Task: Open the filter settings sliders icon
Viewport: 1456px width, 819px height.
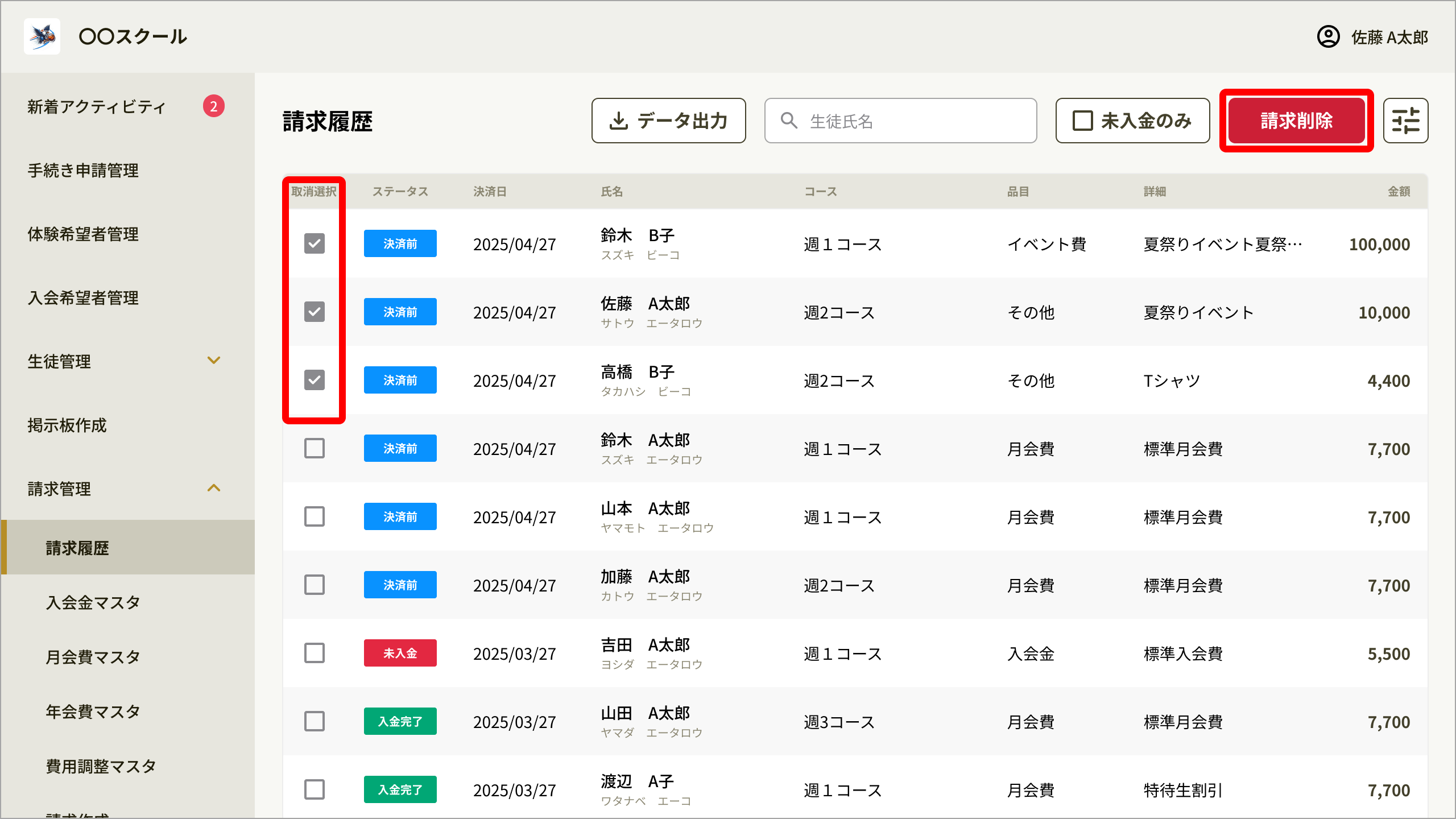Action: point(1405,121)
